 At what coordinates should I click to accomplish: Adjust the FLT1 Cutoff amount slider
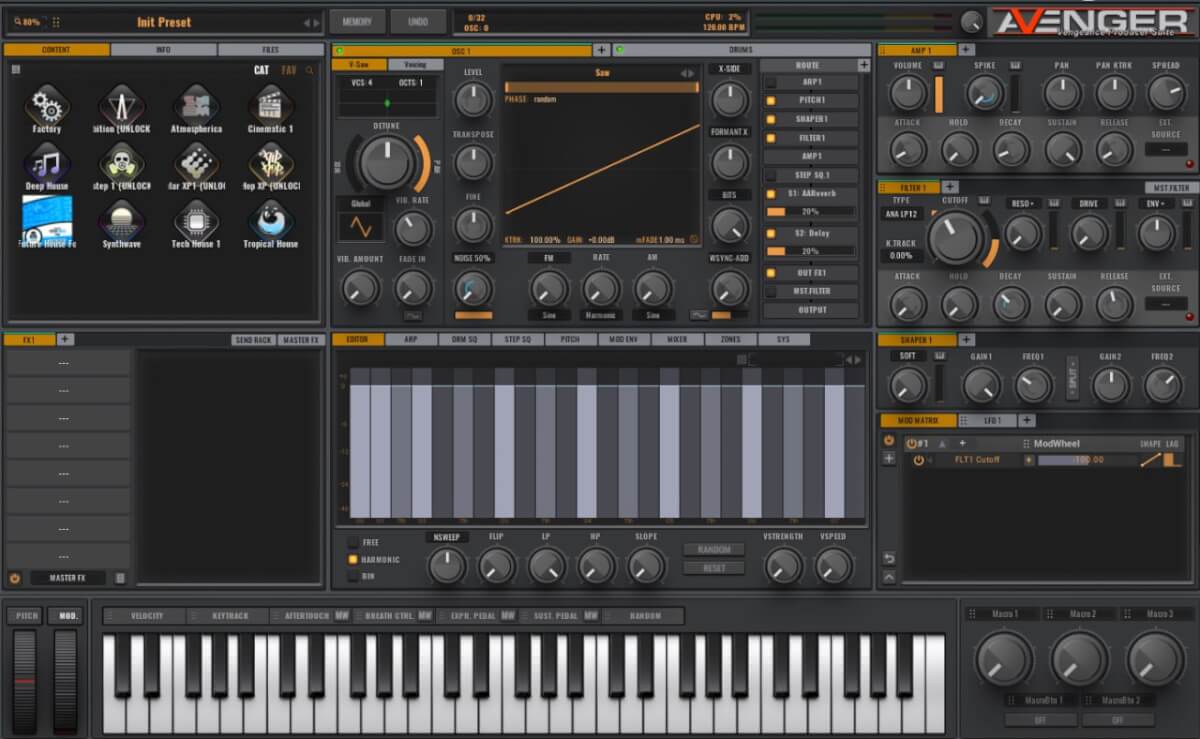pyautogui.click(x=1087, y=460)
